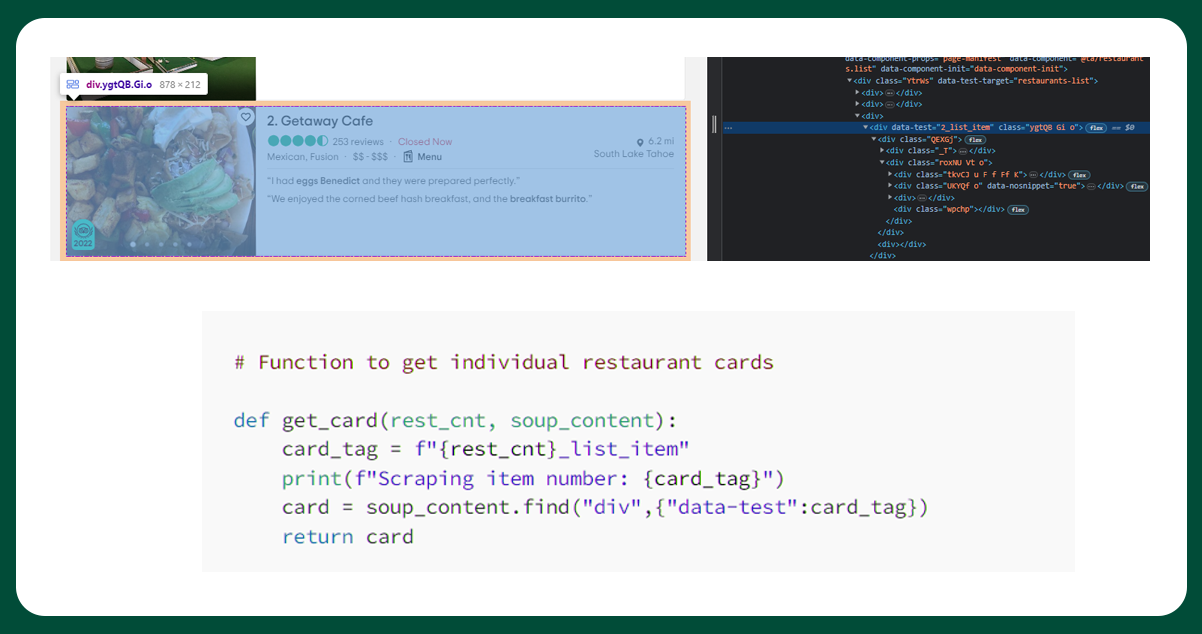Click the 2022 Travelers' Choice badge
The height and width of the screenshot is (634, 1202).
click(83, 236)
